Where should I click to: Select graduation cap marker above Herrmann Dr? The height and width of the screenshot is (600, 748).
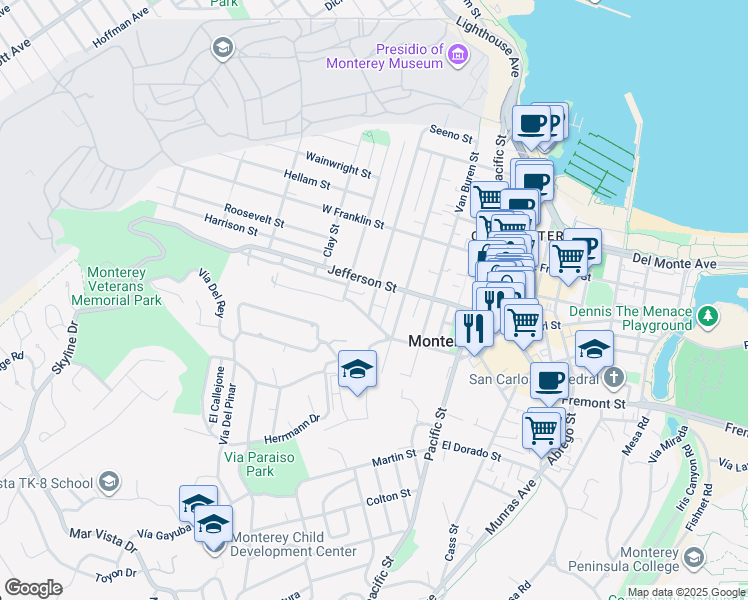point(357,372)
